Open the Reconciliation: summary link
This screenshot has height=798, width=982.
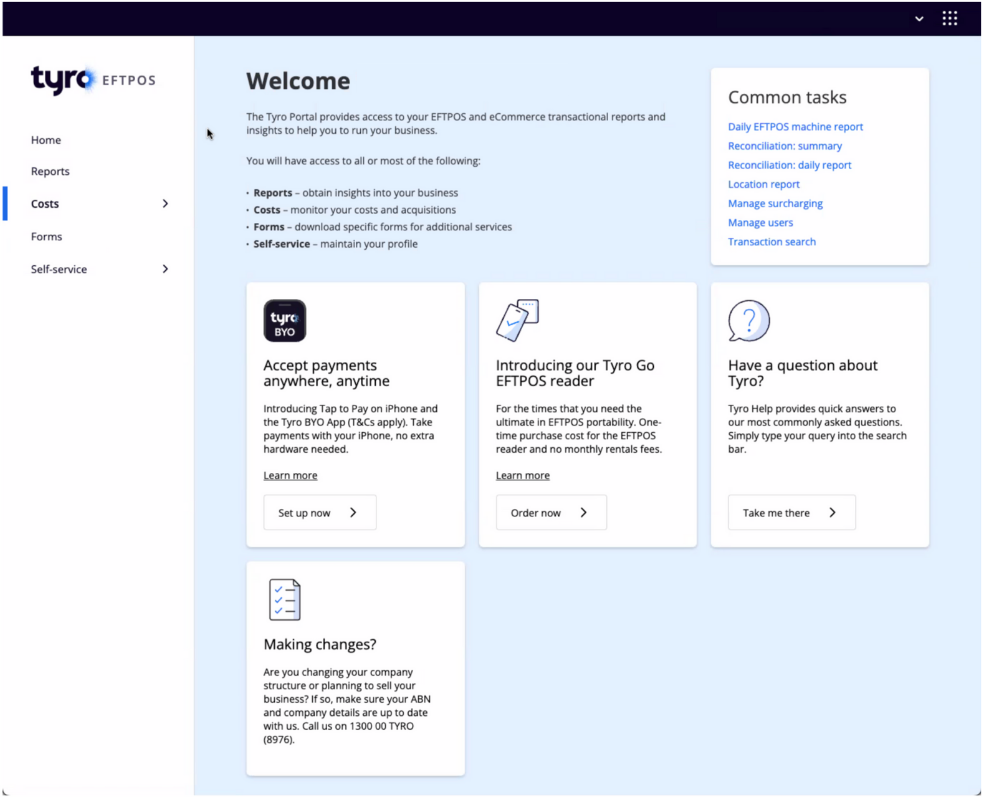784,146
